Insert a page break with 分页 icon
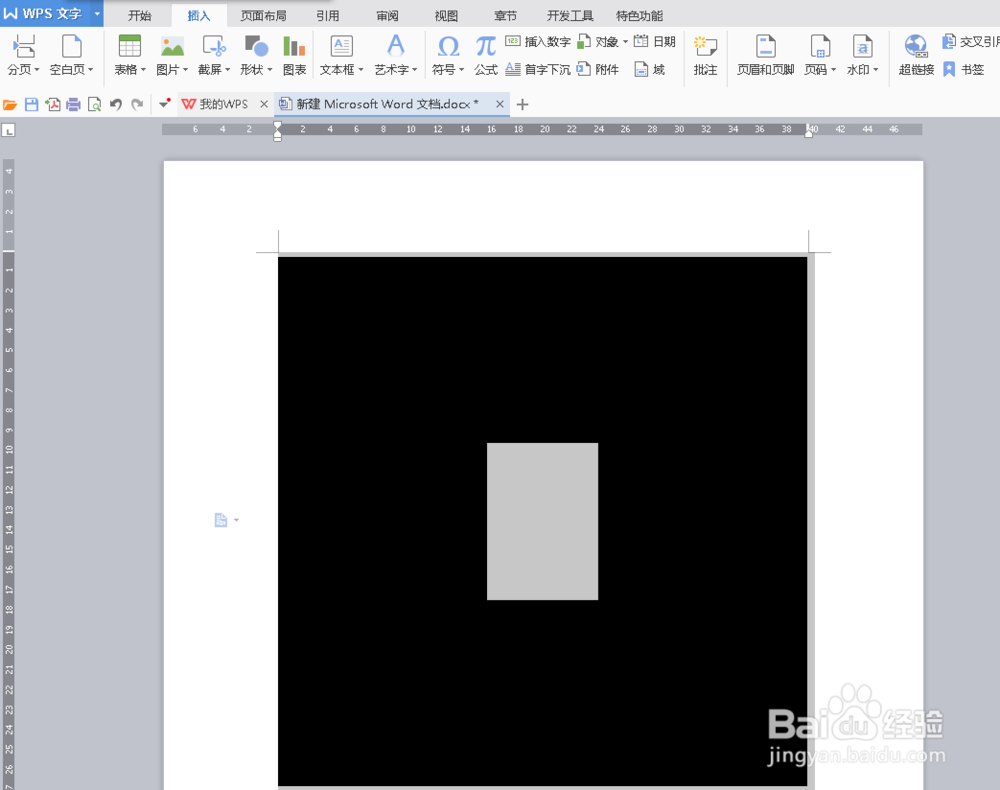1000x790 pixels. click(24, 47)
